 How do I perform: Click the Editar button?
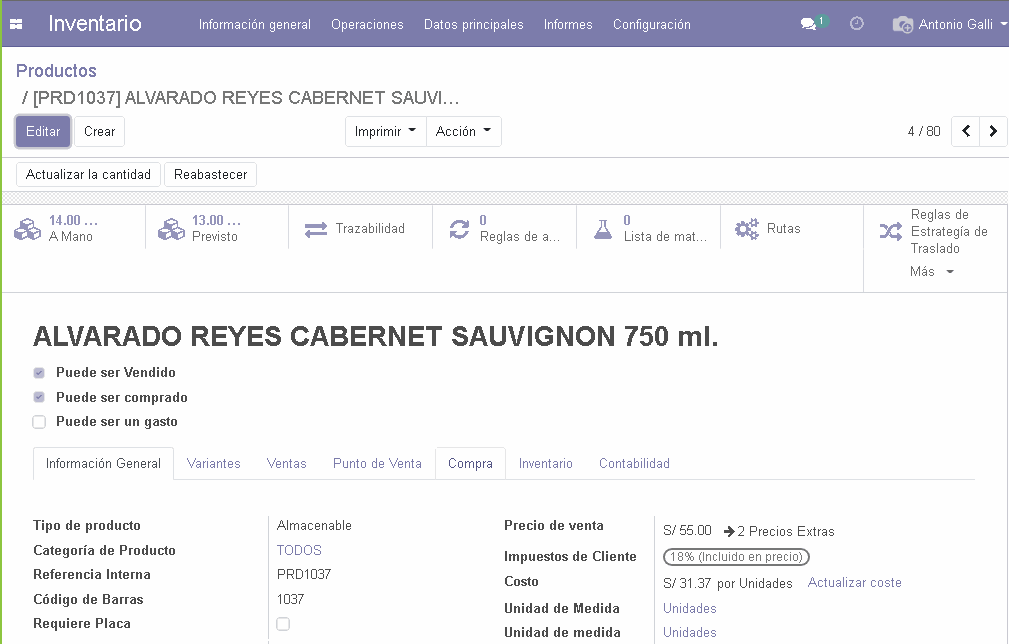click(43, 131)
